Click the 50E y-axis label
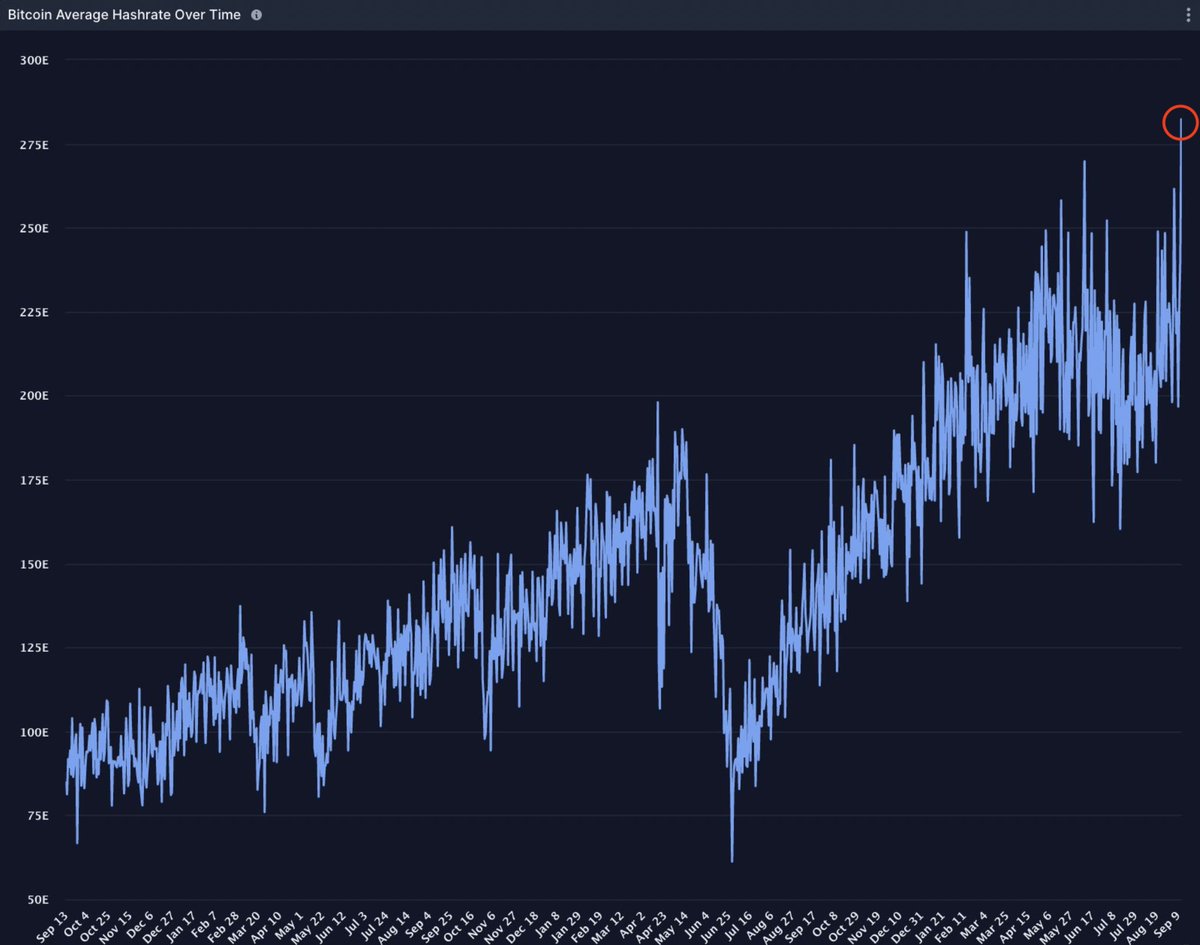 (37, 900)
